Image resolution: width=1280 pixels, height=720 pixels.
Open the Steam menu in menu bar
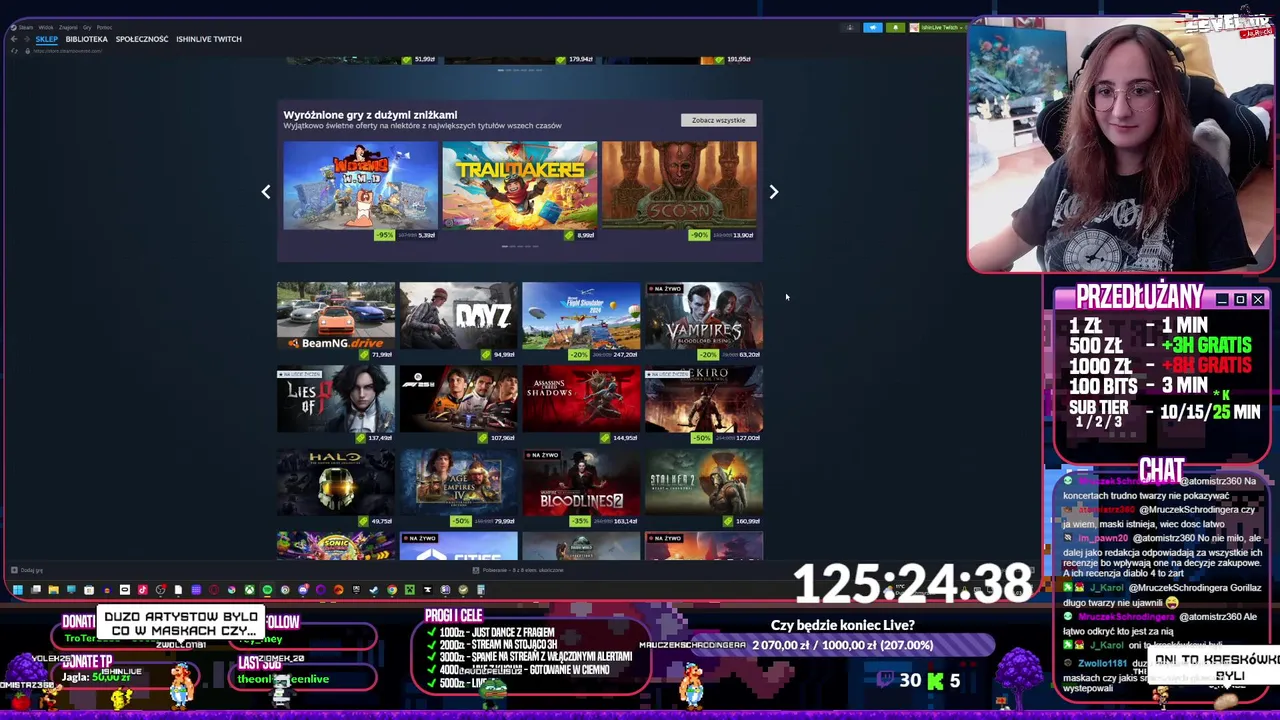(25, 27)
